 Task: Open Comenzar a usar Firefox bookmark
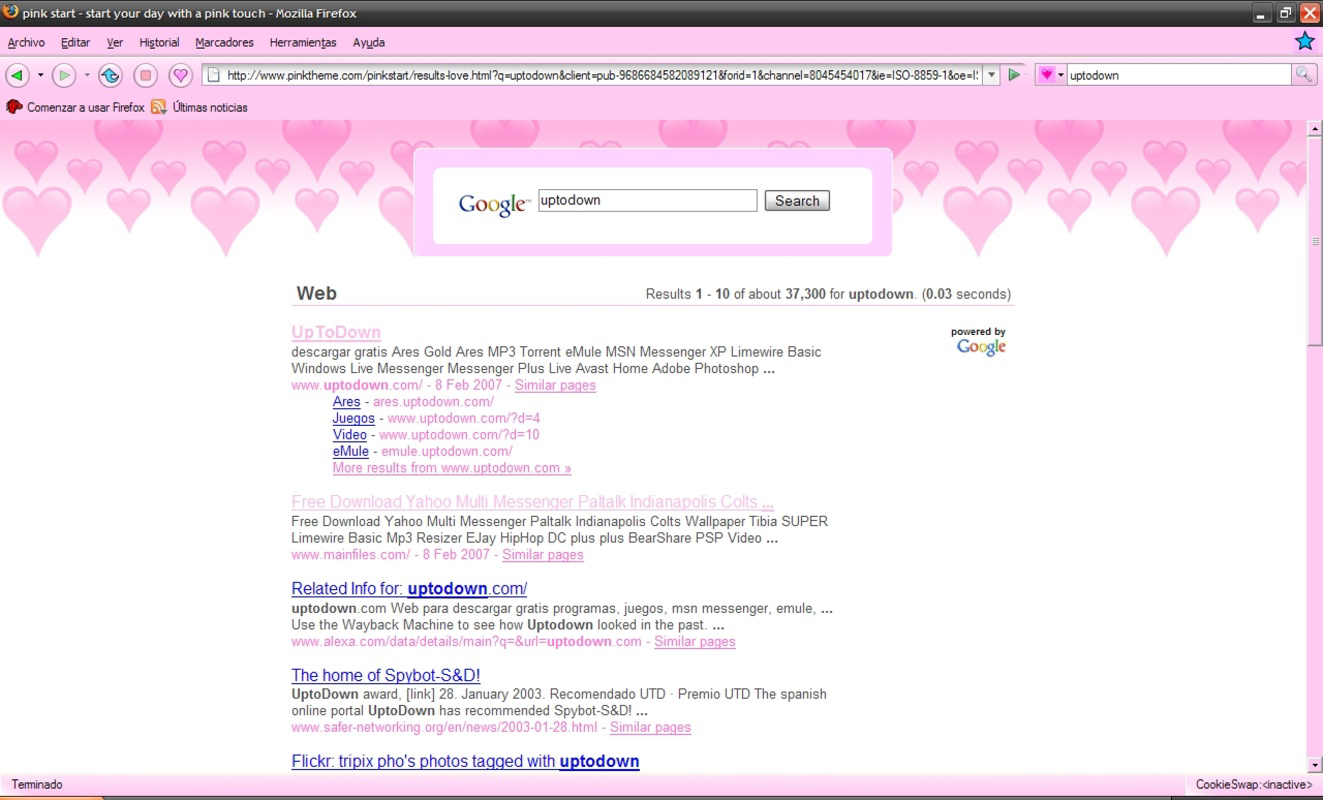(x=76, y=107)
